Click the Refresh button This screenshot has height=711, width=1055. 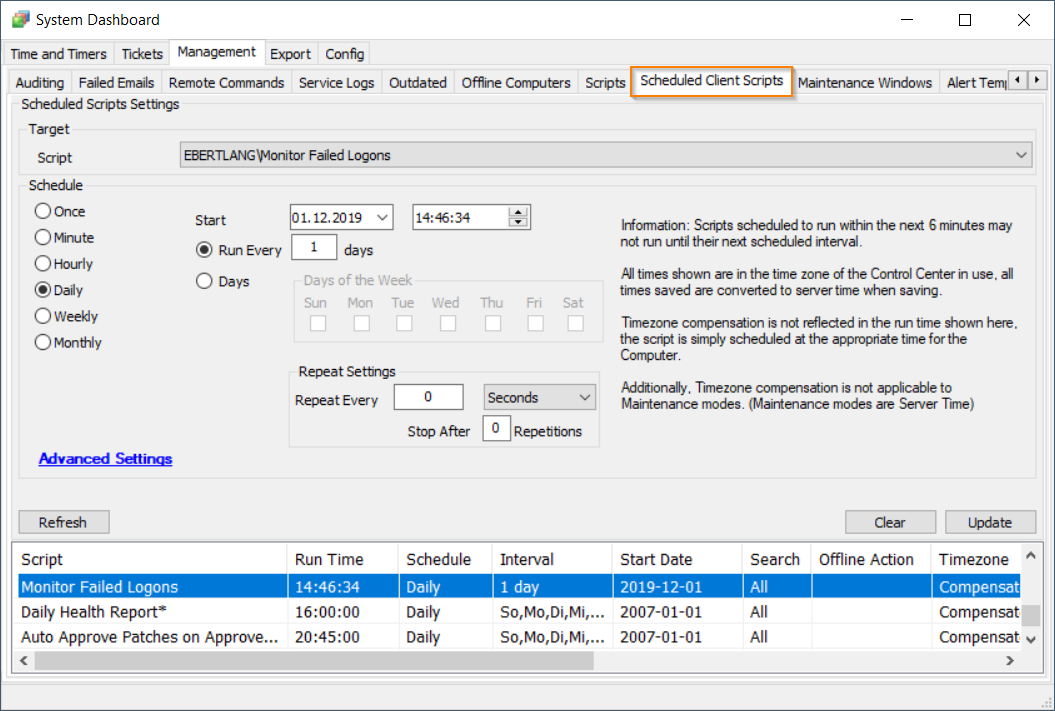point(63,522)
